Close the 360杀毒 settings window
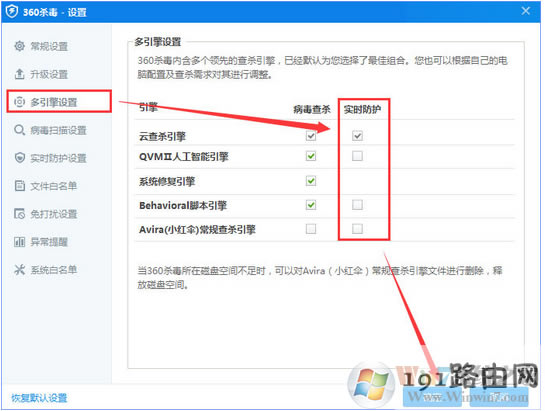This screenshot has height=411, width=545. pyautogui.click(x=526, y=11)
